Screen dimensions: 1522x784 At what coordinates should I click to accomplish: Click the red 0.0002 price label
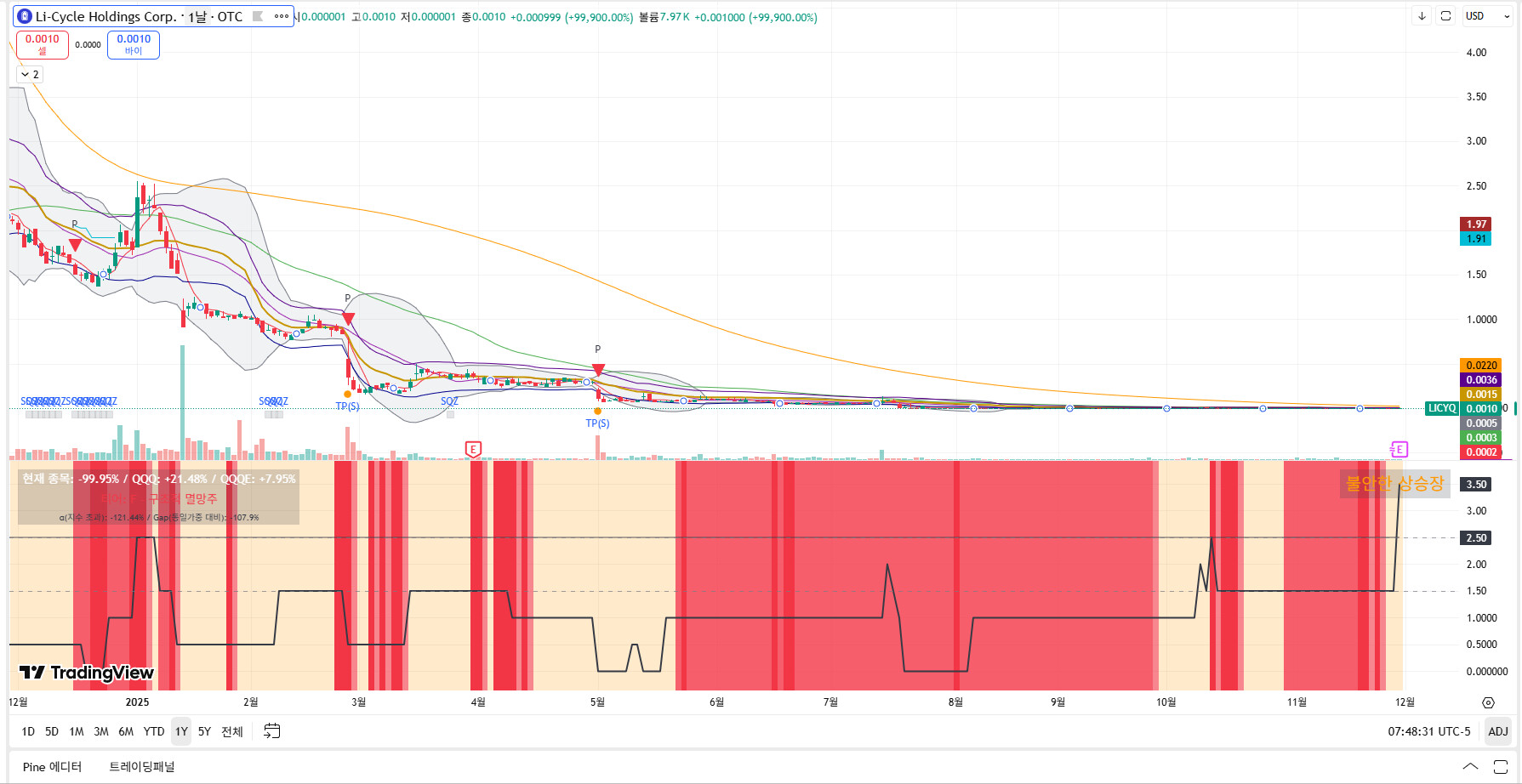(x=1481, y=452)
